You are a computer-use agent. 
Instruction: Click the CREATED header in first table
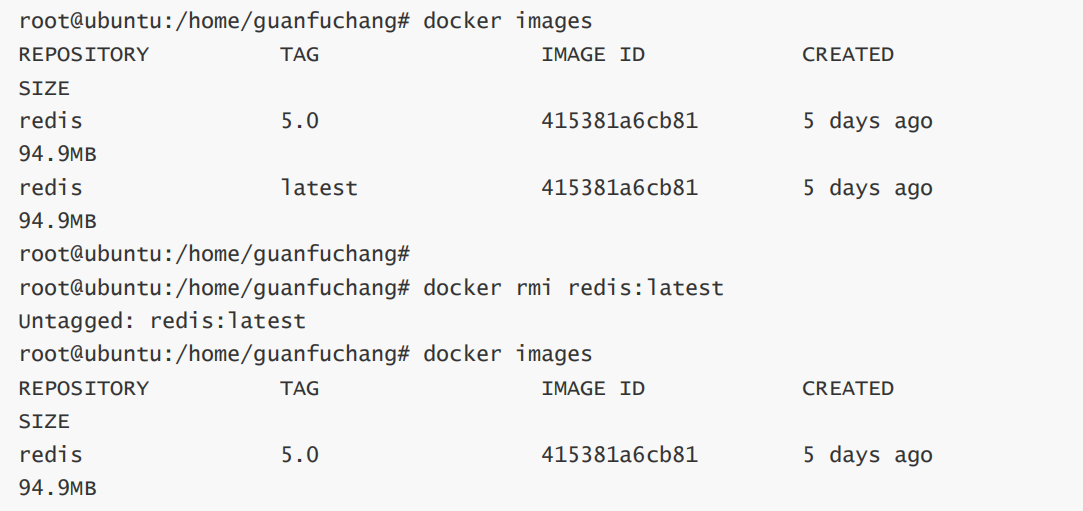[847, 55]
